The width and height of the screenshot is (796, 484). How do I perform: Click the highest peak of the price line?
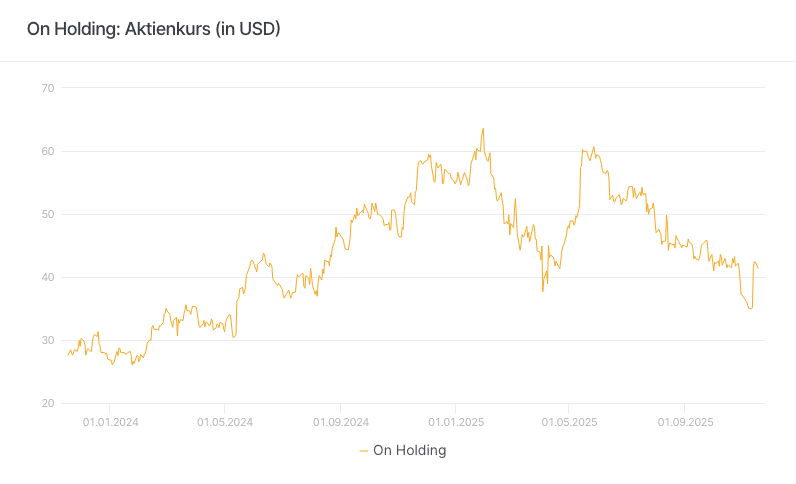pos(483,129)
